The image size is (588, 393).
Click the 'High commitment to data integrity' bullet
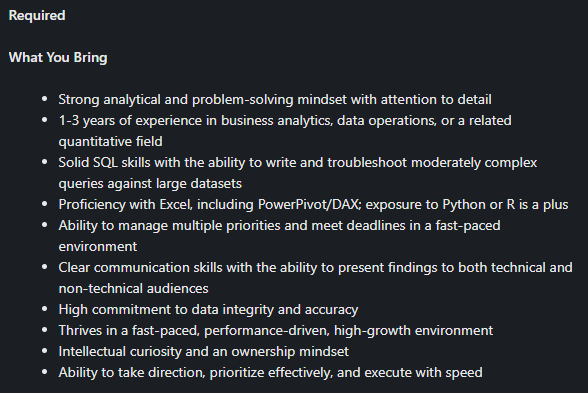pos(208,309)
